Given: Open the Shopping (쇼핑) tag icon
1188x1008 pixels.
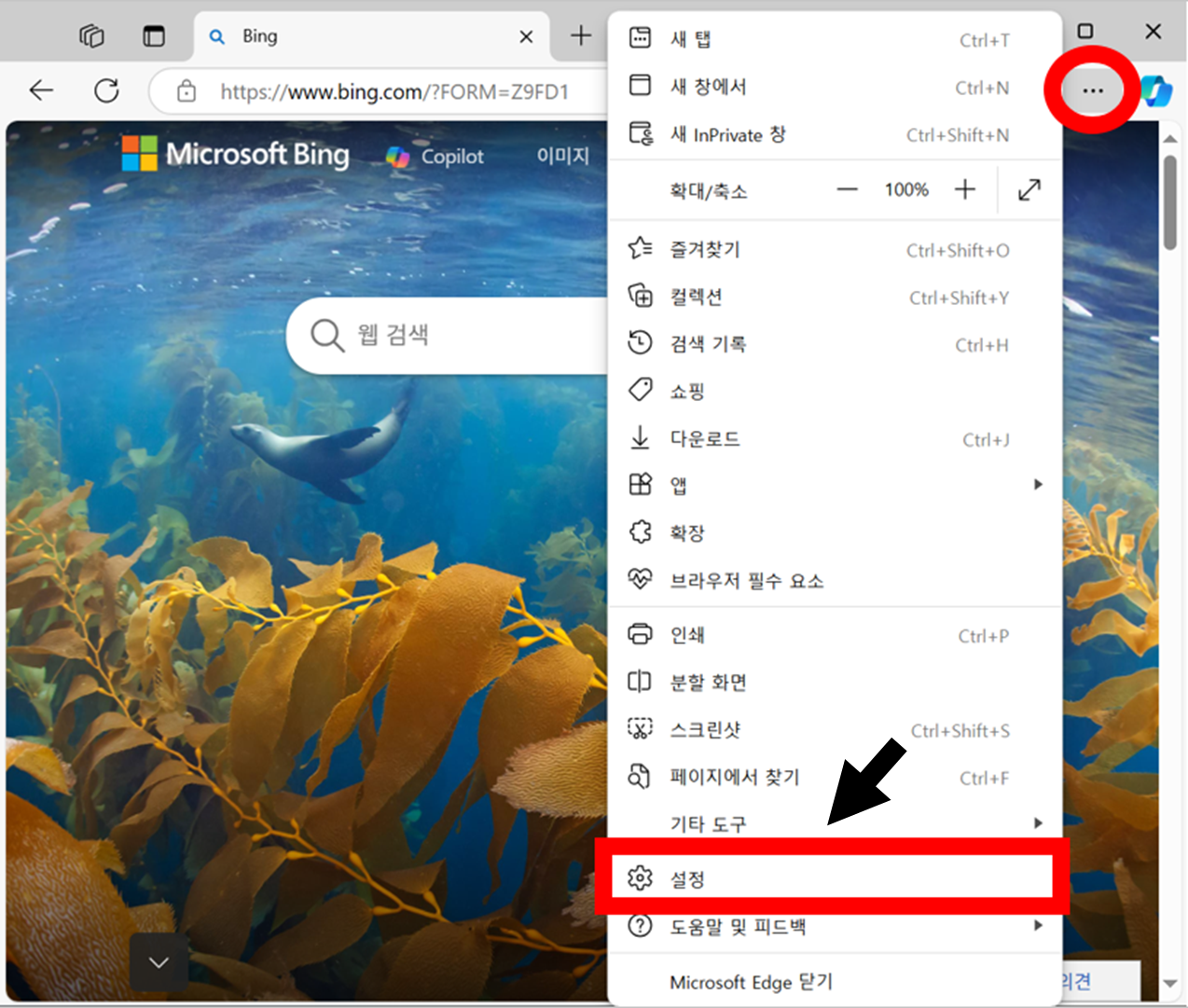Looking at the screenshot, I should (640, 391).
